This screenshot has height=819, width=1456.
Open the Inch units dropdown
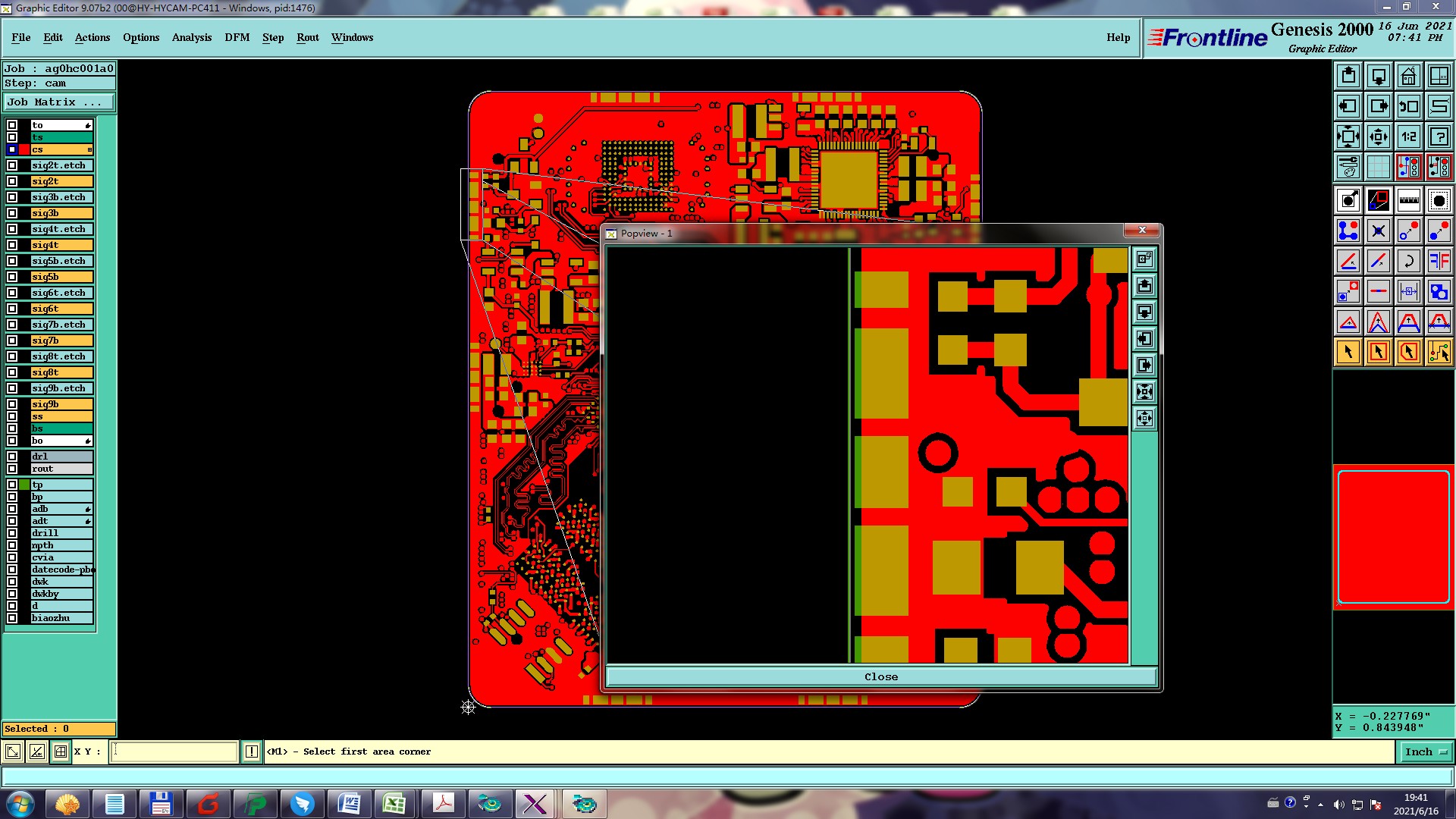[1426, 752]
